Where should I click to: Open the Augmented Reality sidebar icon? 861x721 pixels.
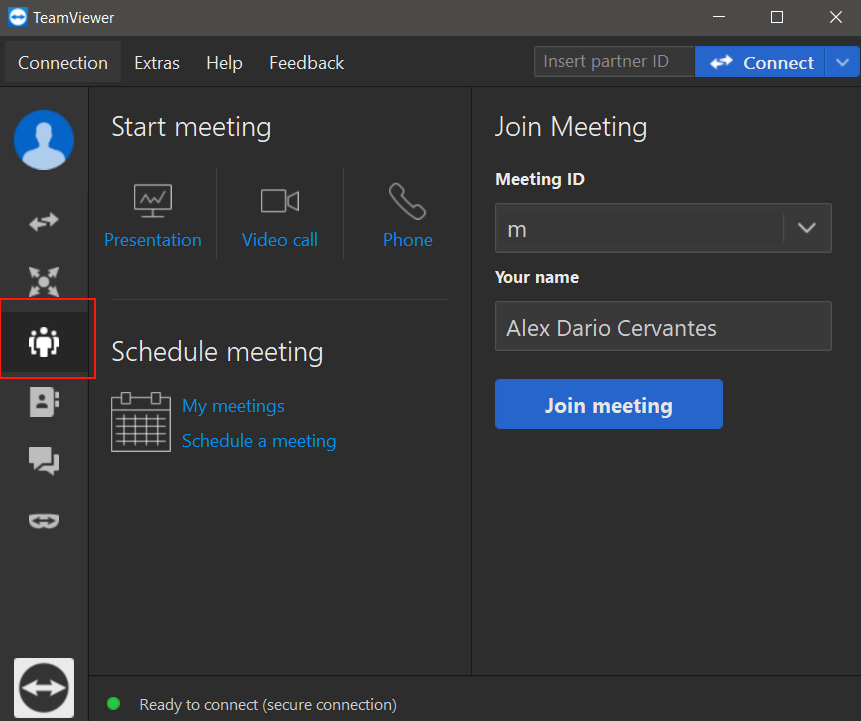[x=44, y=520]
